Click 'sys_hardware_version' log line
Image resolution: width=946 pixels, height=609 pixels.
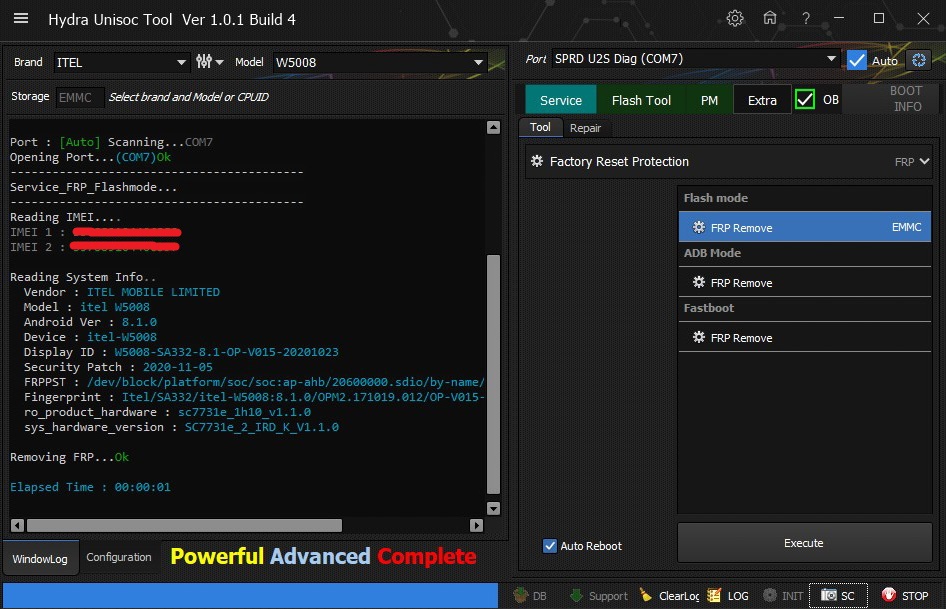click(181, 427)
